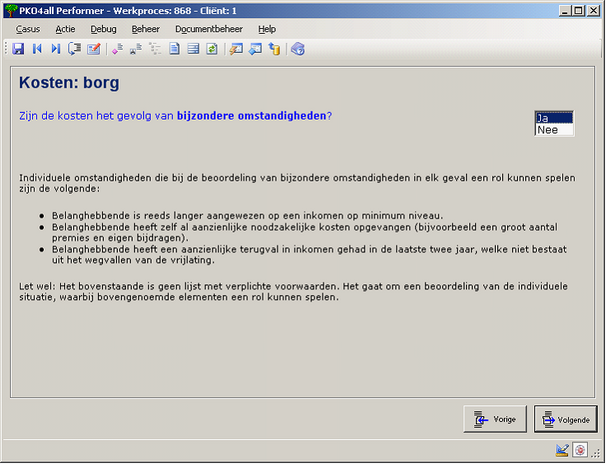This screenshot has width=606, height=464.
Task: Click the window with blue diamond icon
Action: (x=255, y=49)
